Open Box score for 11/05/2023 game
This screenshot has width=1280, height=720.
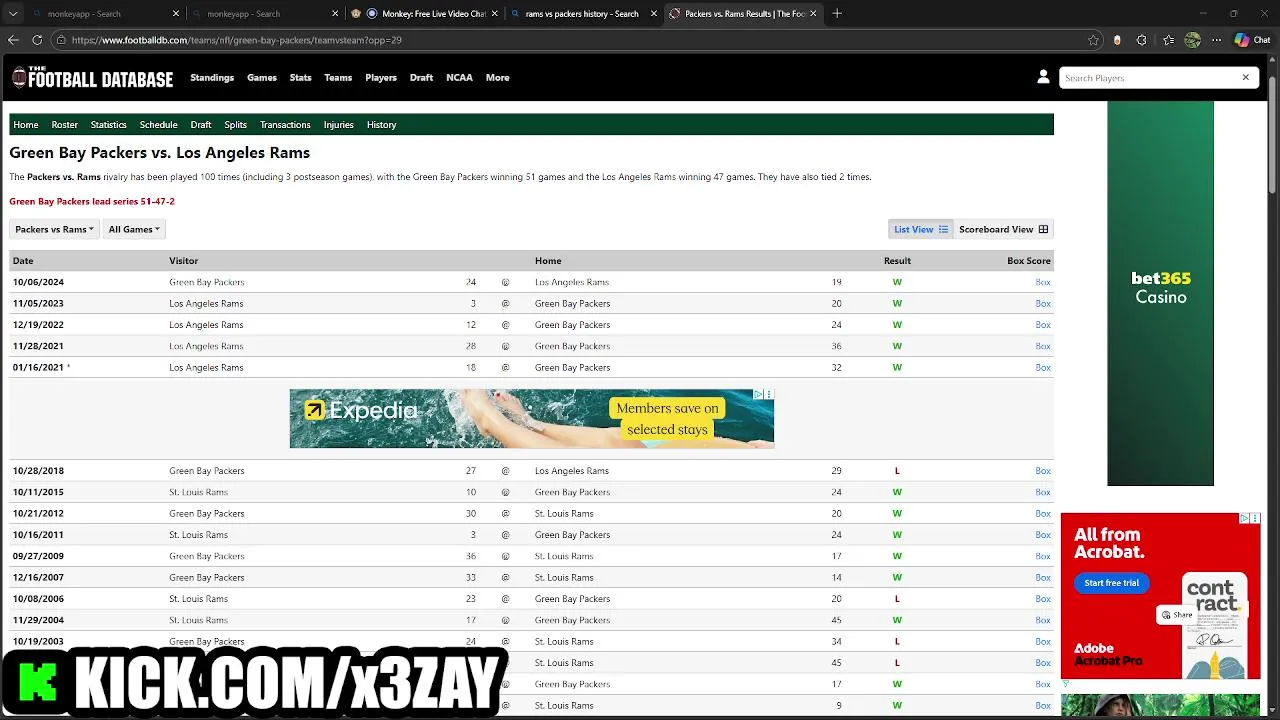(x=1043, y=303)
